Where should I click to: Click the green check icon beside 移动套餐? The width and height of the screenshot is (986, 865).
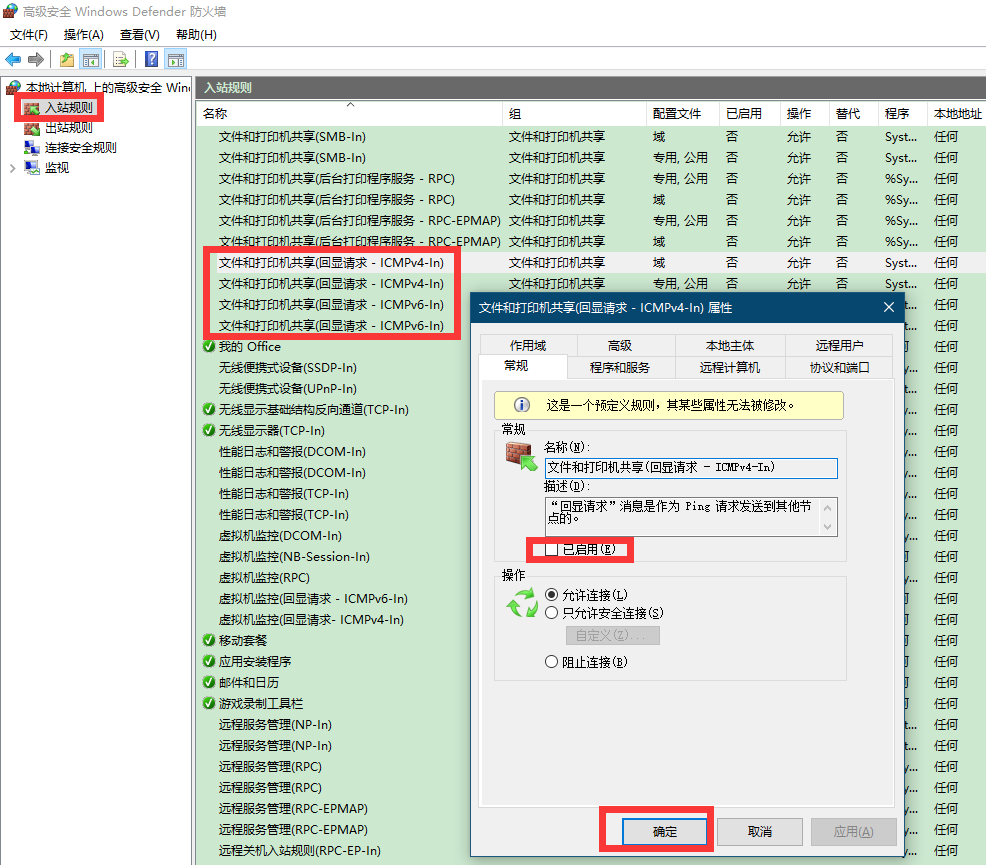pyautogui.click(x=209, y=640)
